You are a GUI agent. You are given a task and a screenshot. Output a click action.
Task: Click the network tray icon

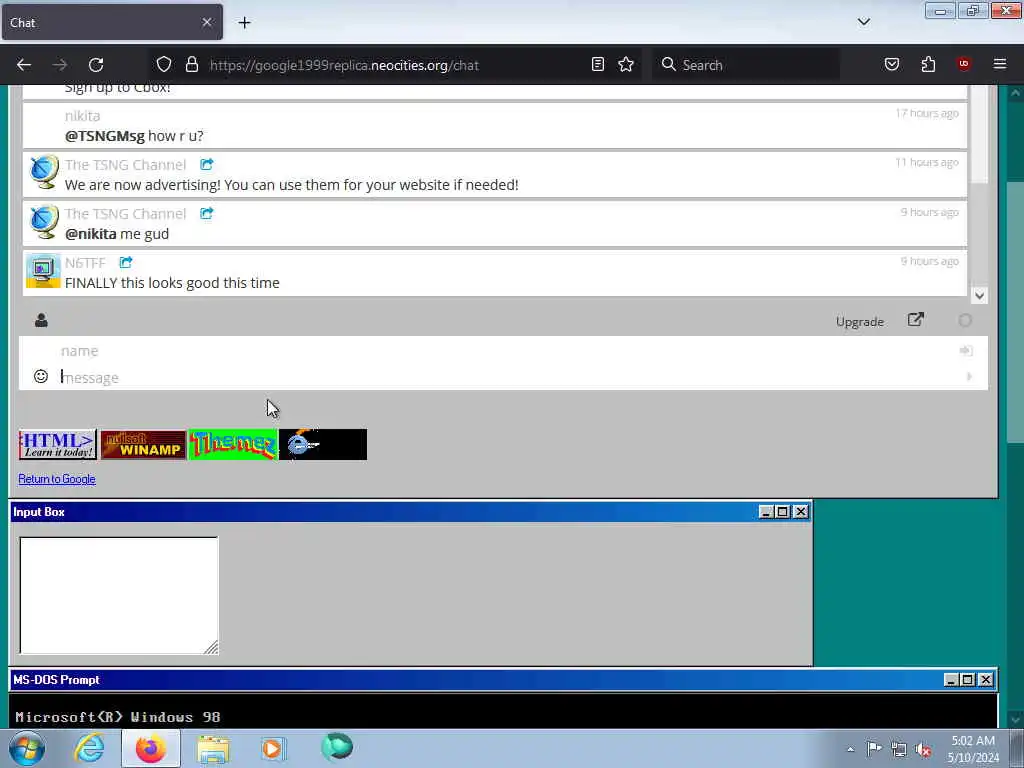(899, 749)
